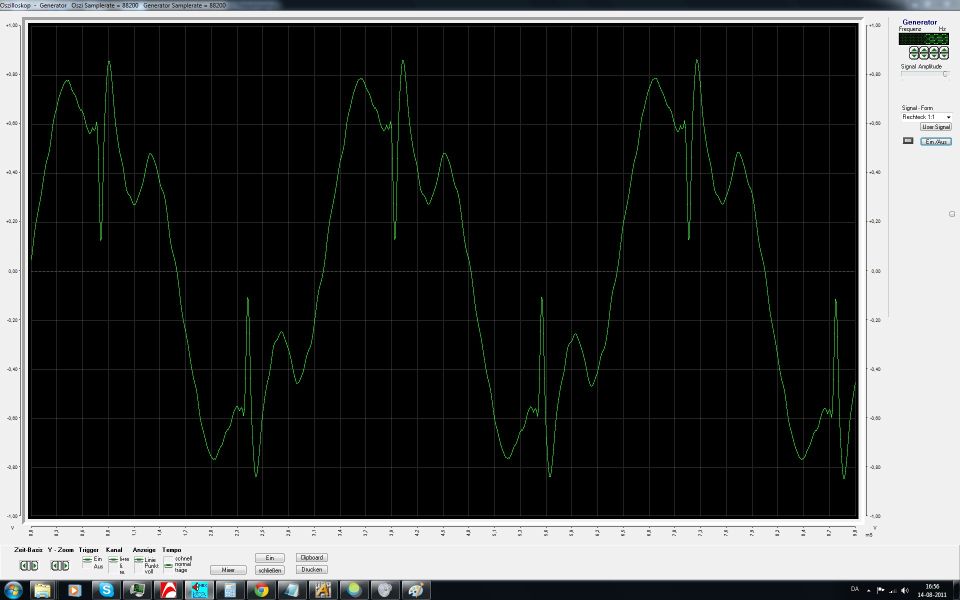
Task: Open Windows Explorer from the taskbar
Action: tap(43, 590)
